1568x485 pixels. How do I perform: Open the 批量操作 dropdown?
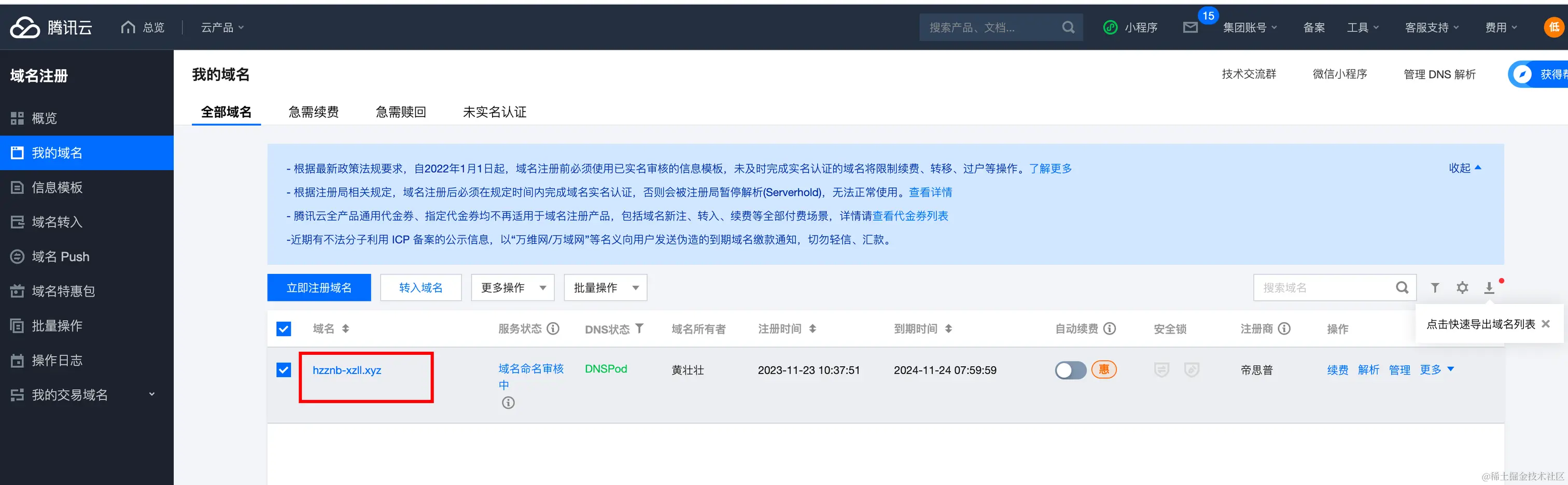pos(605,287)
